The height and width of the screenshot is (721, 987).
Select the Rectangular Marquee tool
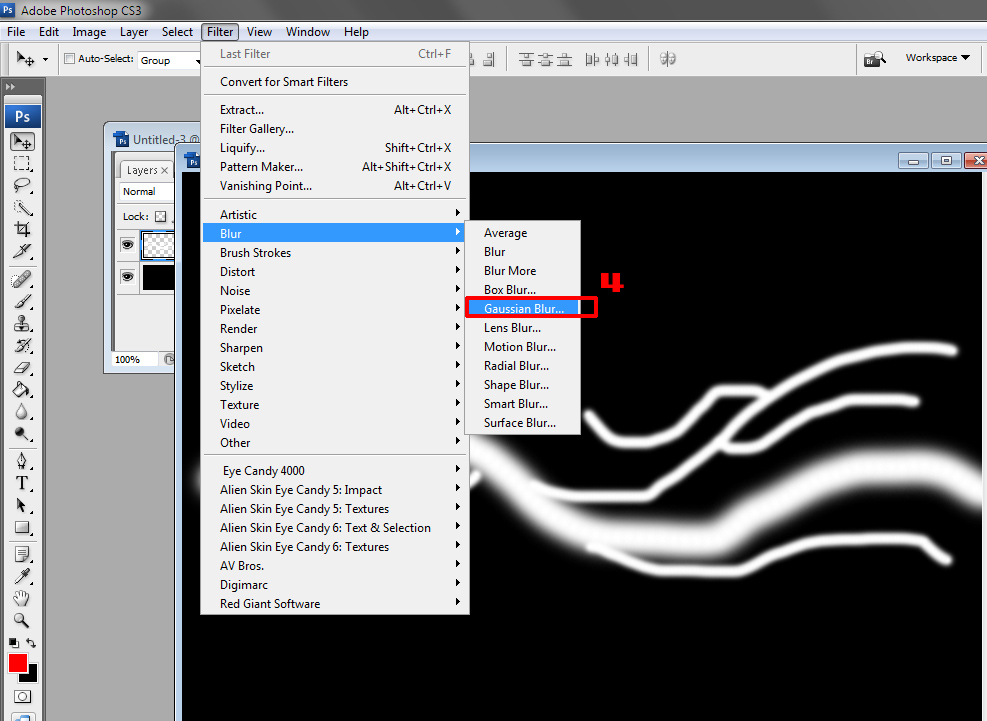pos(22,164)
